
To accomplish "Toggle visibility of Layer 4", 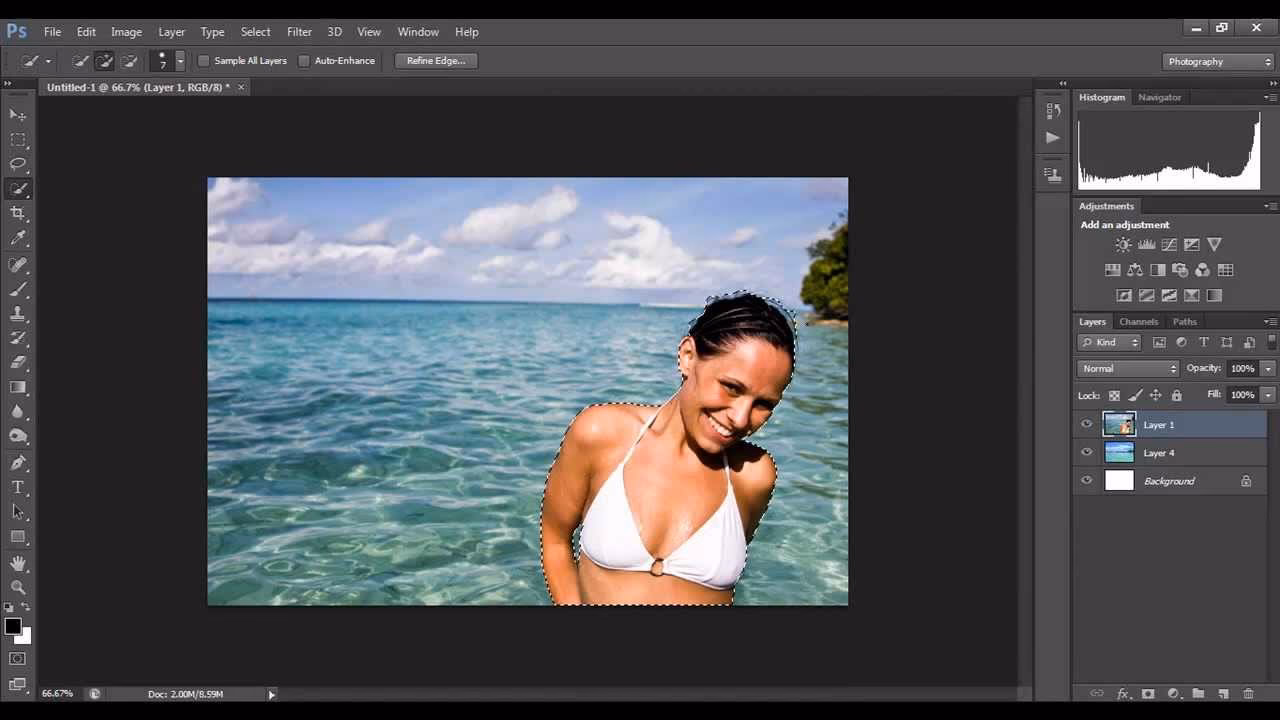I will click(1086, 452).
